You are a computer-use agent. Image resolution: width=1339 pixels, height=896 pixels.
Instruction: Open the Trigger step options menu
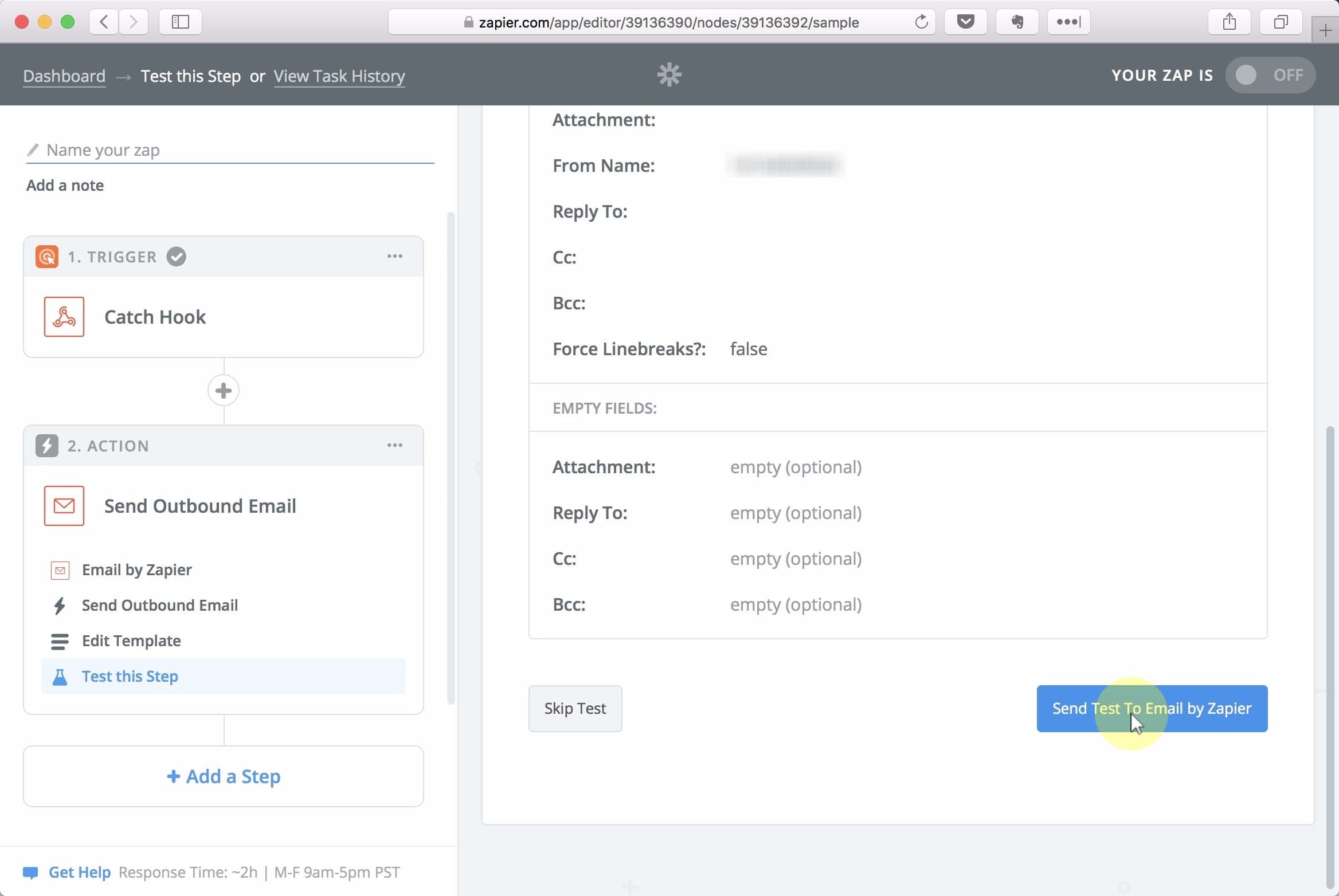(x=394, y=256)
